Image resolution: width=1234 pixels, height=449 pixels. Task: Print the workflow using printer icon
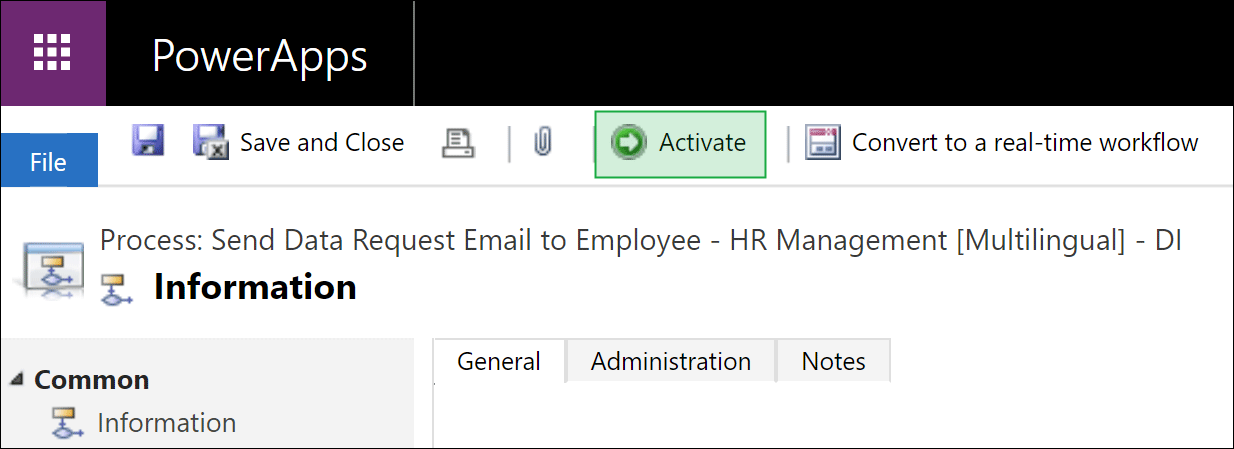[458, 143]
